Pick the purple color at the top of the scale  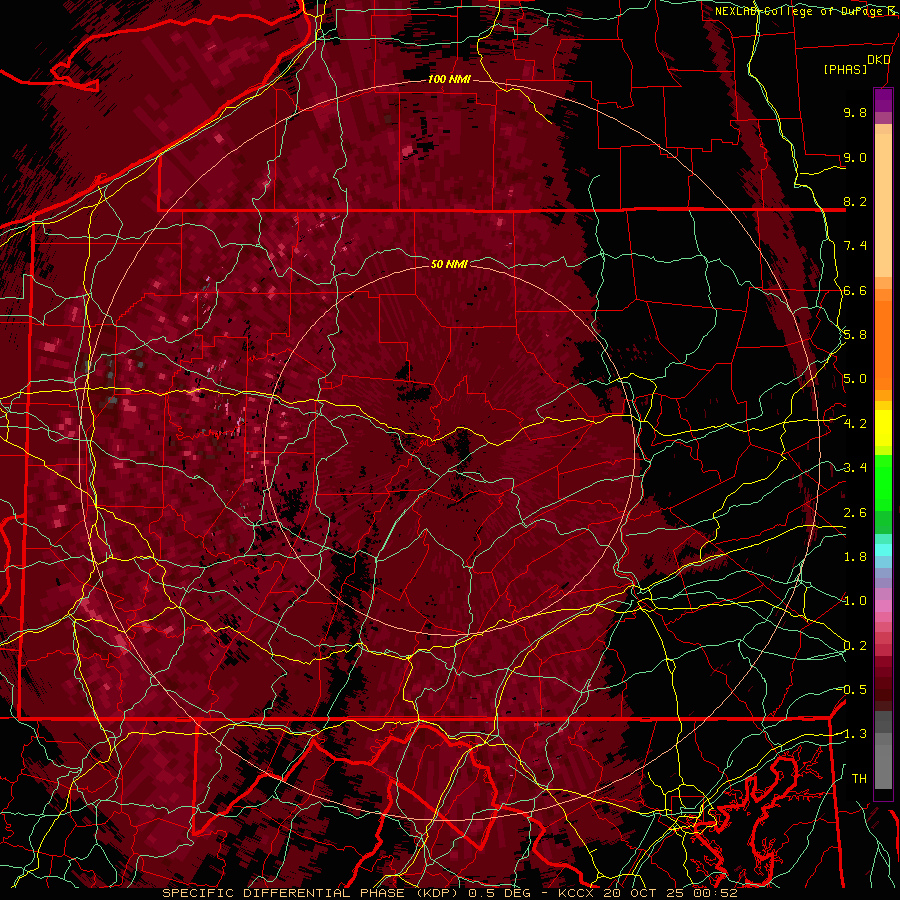[x=883, y=100]
